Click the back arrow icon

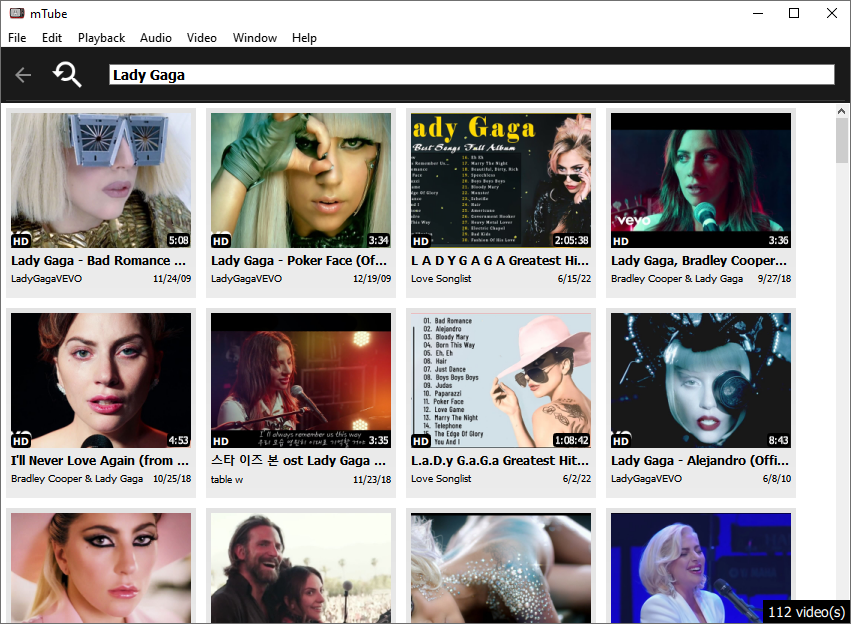tap(23, 75)
